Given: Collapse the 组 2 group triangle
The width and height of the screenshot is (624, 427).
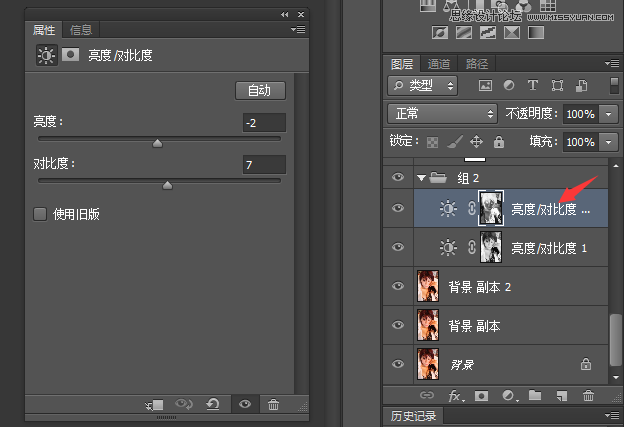Looking at the screenshot, I should click(x=421, y=178).
